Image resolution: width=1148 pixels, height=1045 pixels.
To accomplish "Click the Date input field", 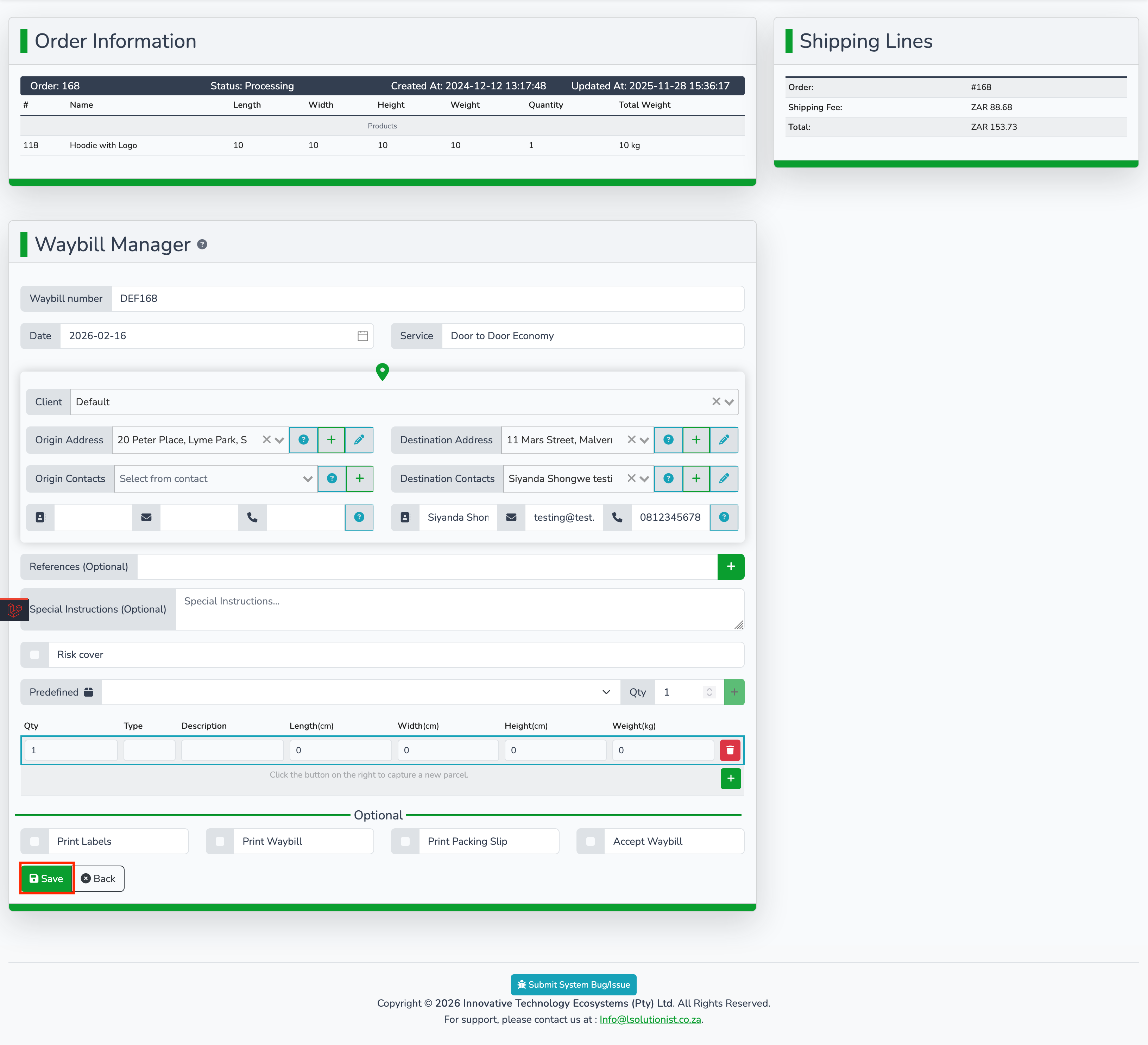I will click(x=216, y=336).
